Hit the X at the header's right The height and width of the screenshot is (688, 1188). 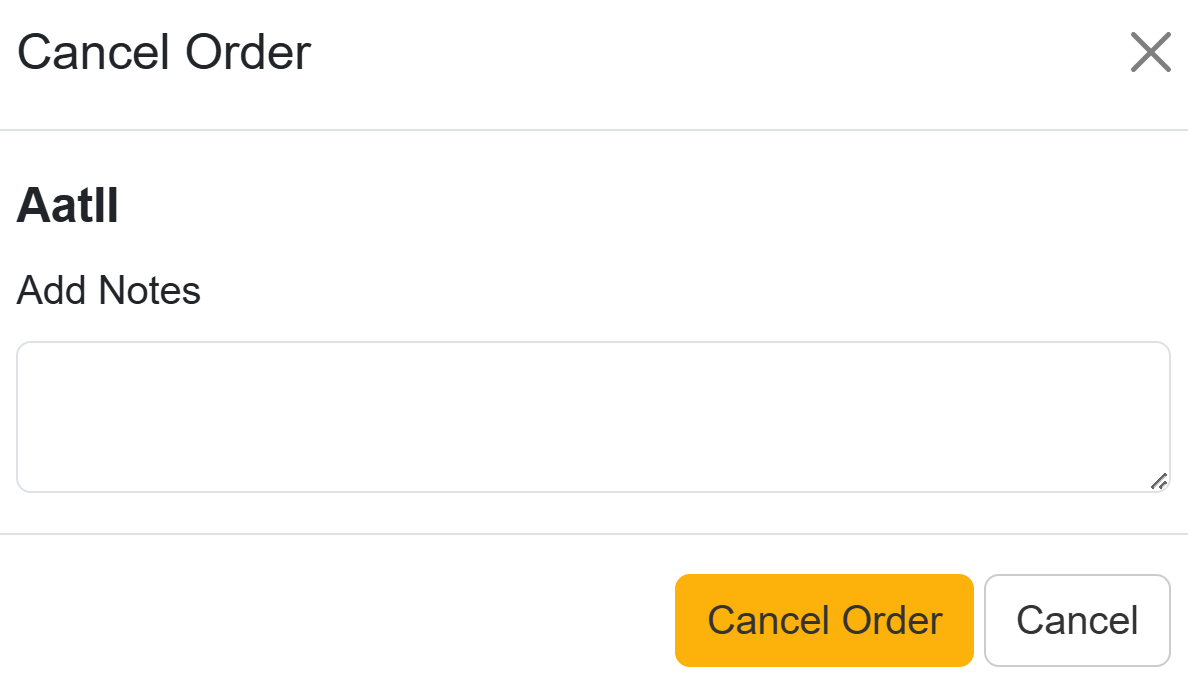click(x=1150, y=52)
